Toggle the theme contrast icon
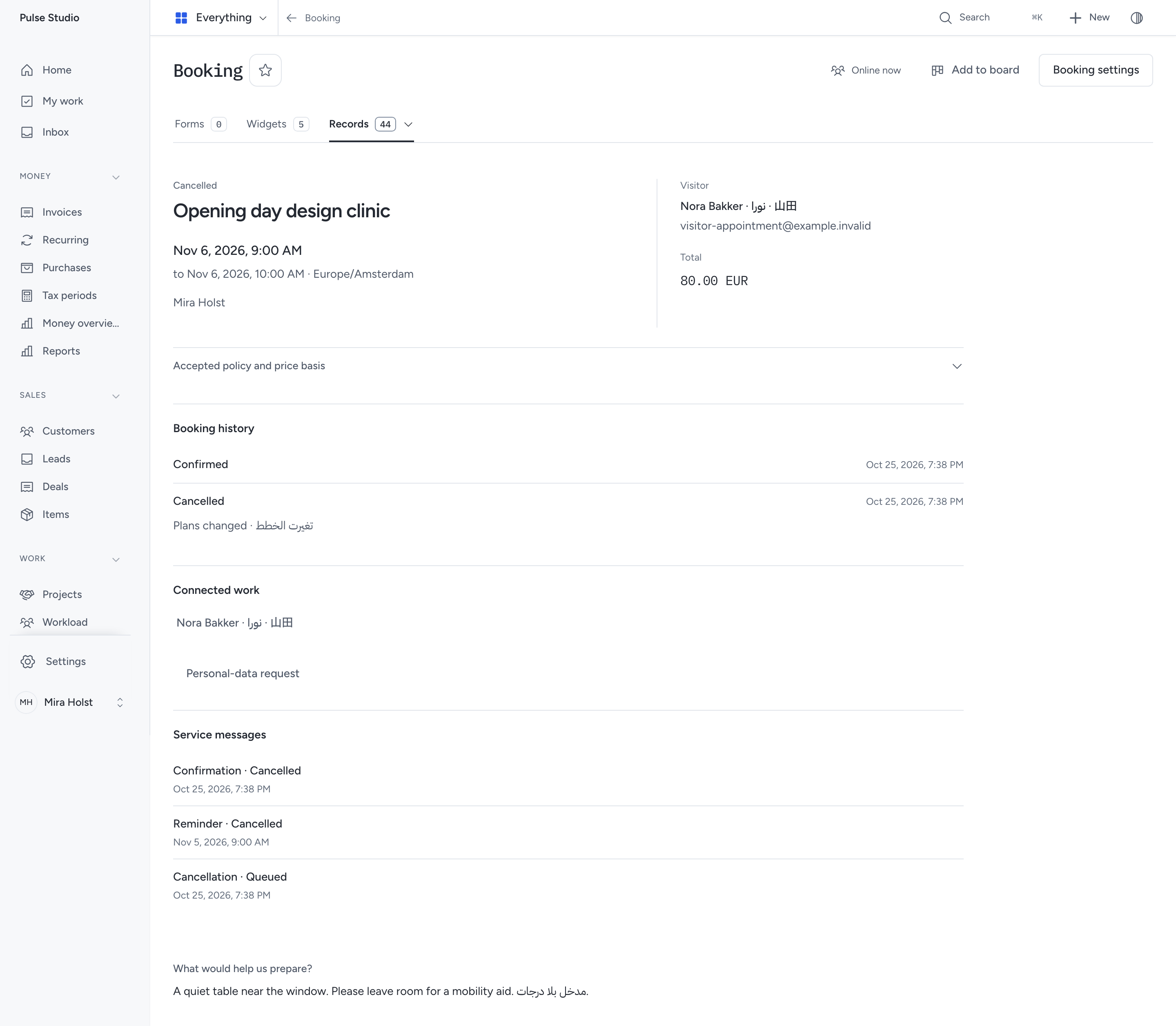 [1136, 18]
